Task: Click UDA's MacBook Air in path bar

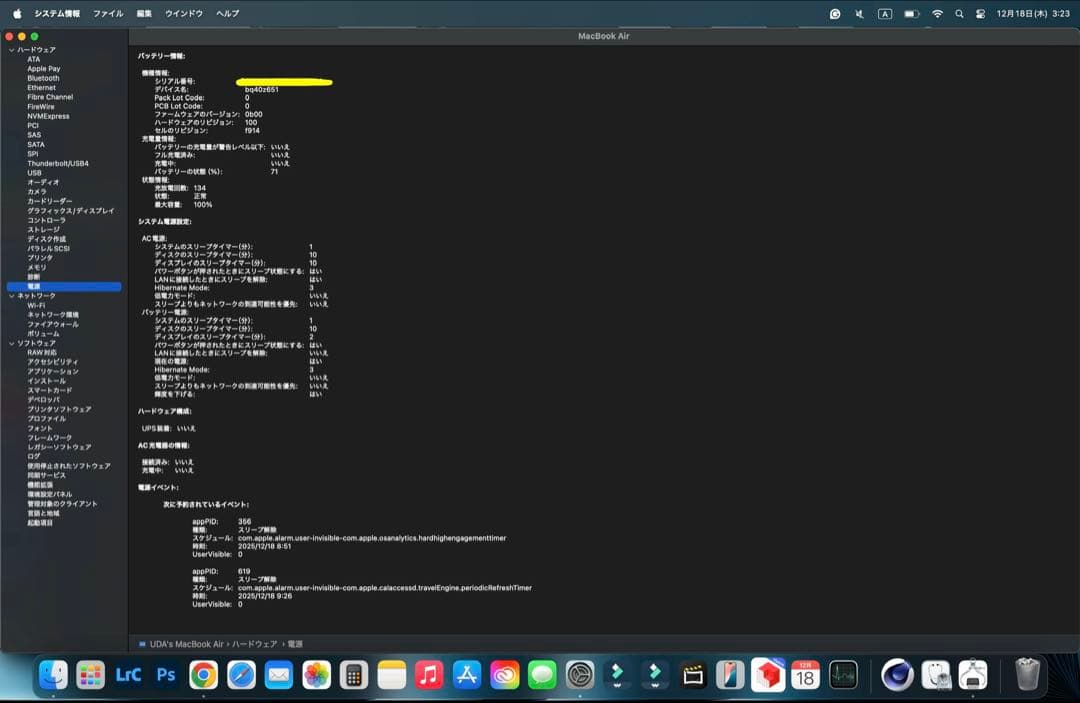Action: (x=186, y=645)
